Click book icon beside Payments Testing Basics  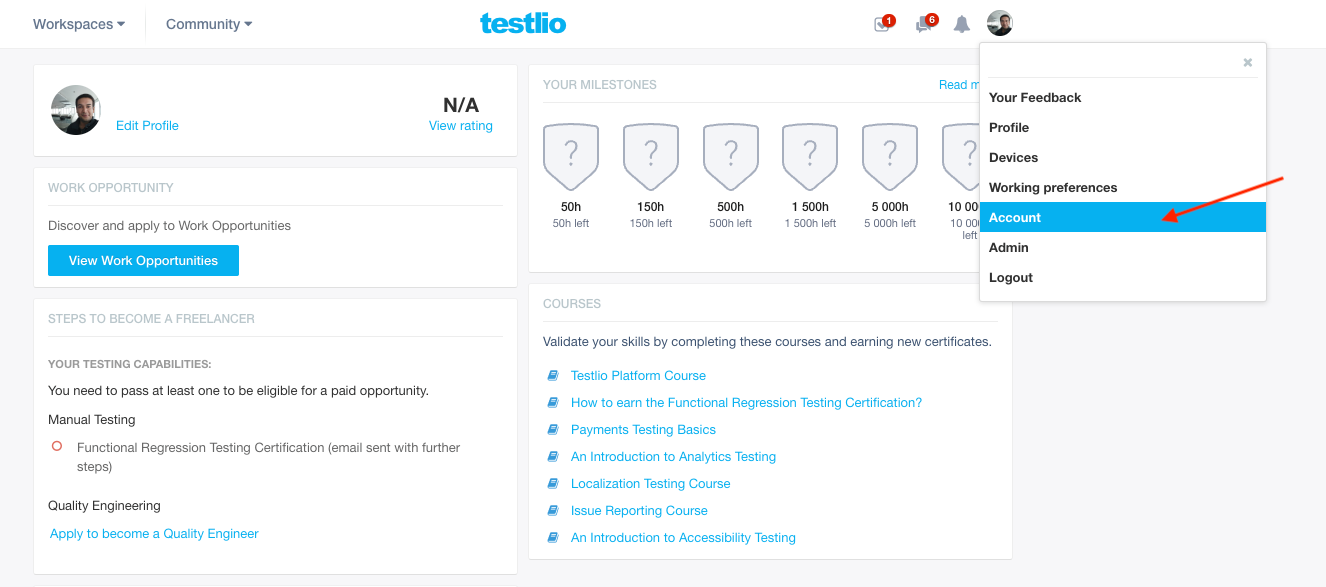(x=552, y=429)
